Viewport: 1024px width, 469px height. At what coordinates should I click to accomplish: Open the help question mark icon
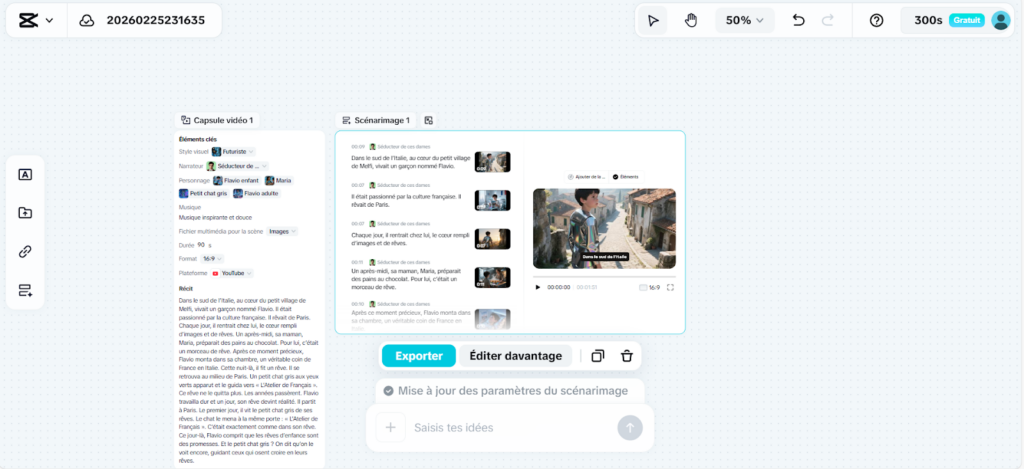coord(876,20)
